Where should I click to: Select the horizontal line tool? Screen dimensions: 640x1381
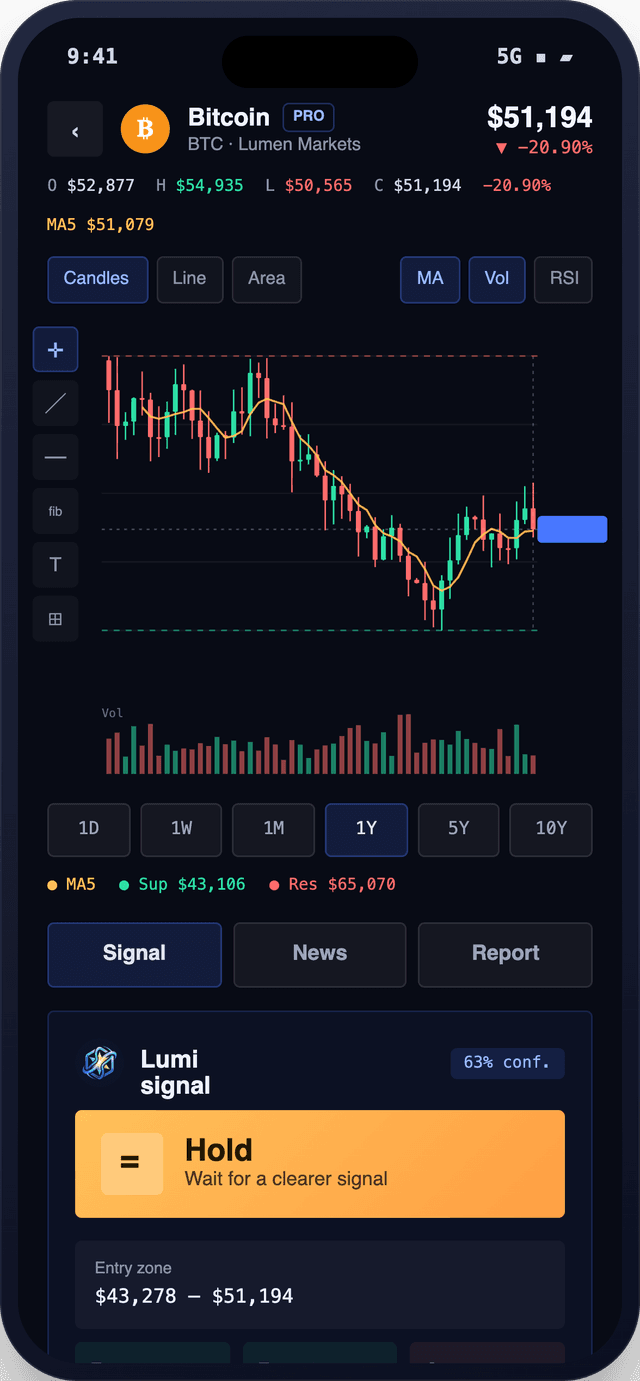point(55,457)
